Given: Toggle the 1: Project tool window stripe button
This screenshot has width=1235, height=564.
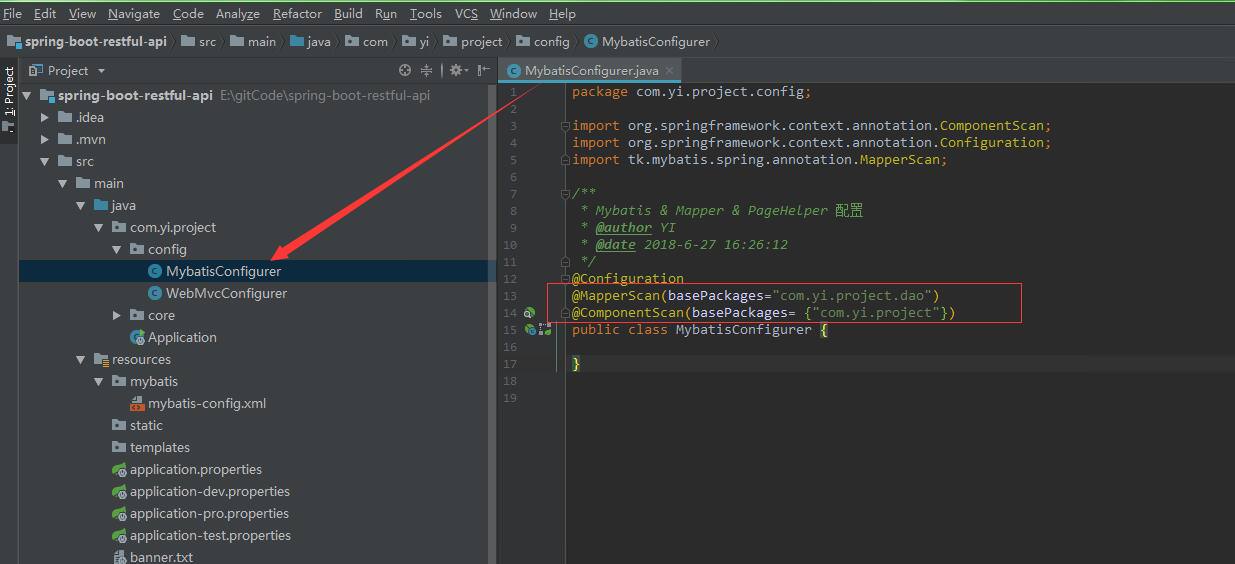Looking at the screenshot, I should tap(9, 102).
